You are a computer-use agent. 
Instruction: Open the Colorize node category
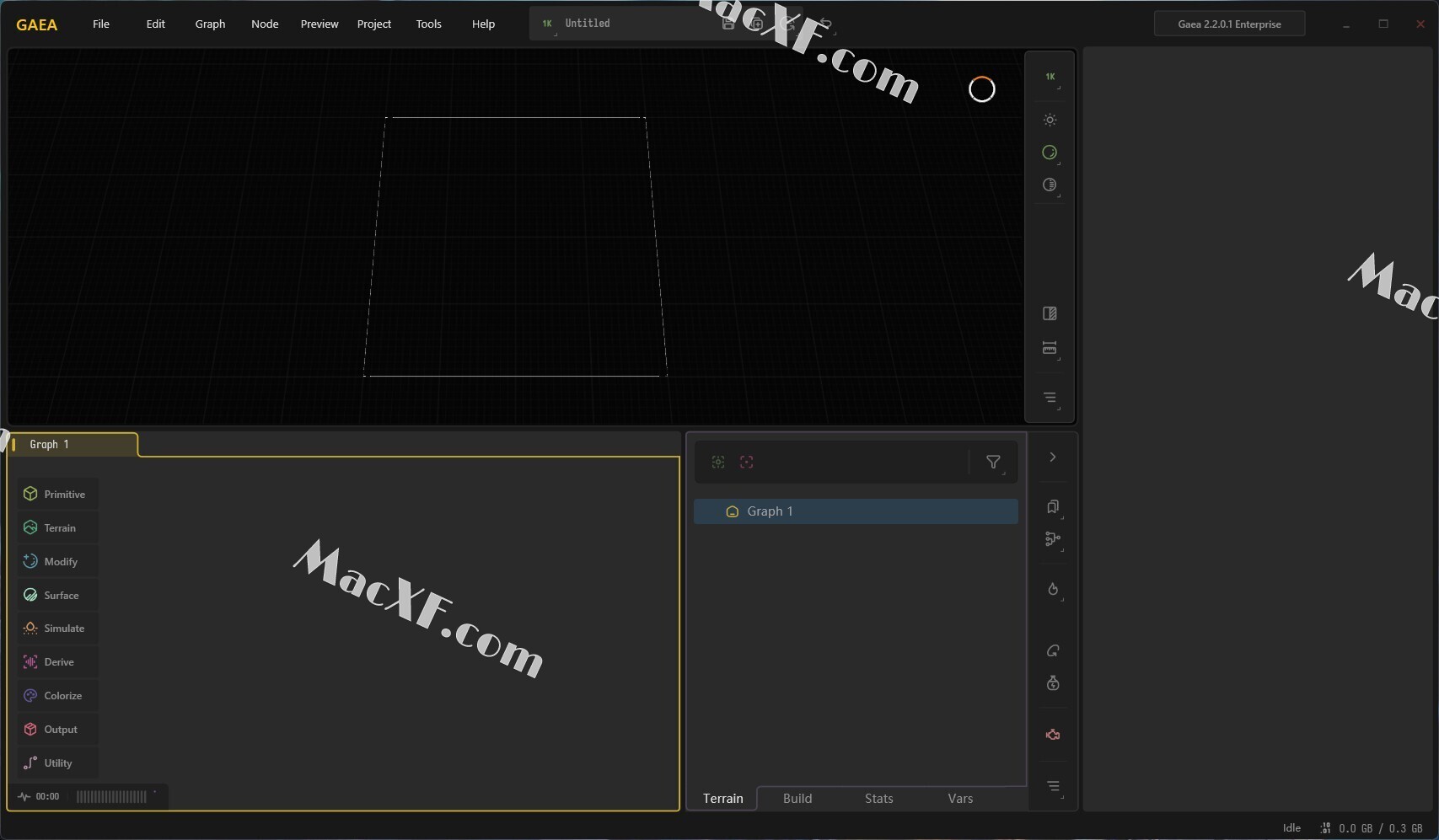click(x=57, y=696)
